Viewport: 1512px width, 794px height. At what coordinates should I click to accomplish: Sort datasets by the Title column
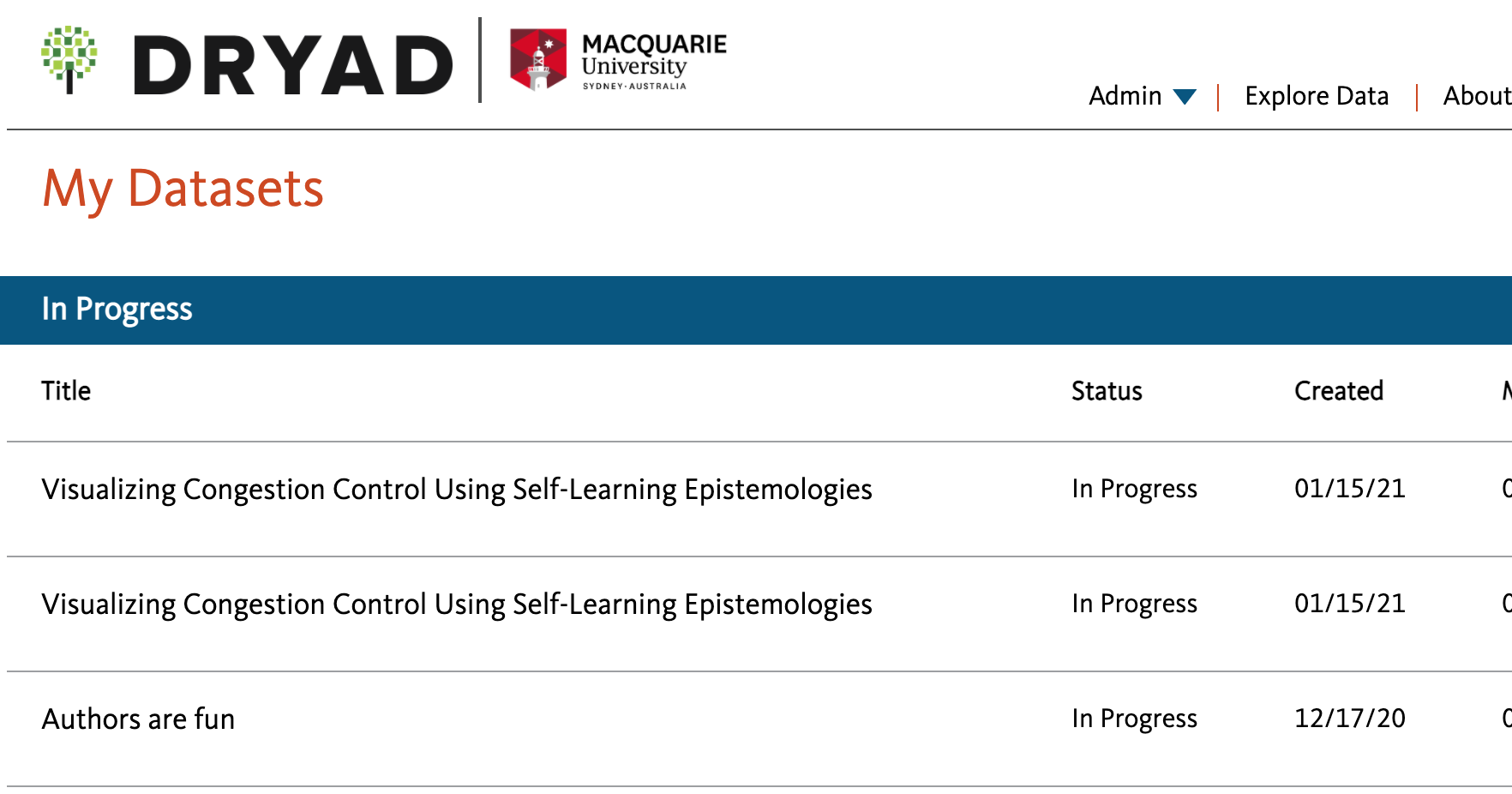66,391
